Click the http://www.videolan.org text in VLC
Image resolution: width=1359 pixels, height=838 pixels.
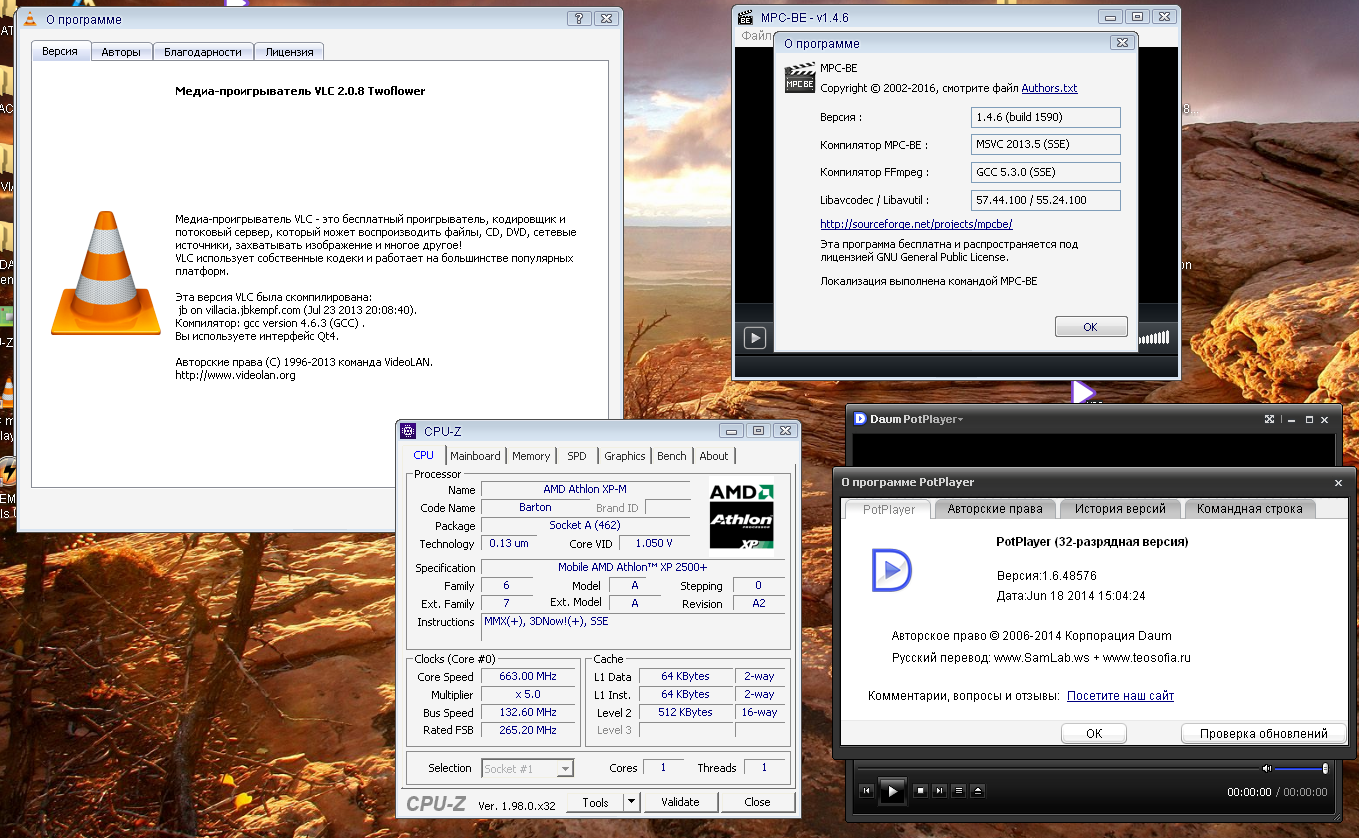[235, 375]
